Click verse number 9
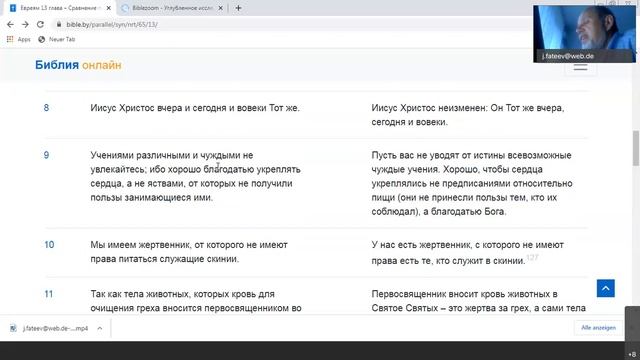Image resolution: width=640 pixels, height=360 pixels. (47, 155)
